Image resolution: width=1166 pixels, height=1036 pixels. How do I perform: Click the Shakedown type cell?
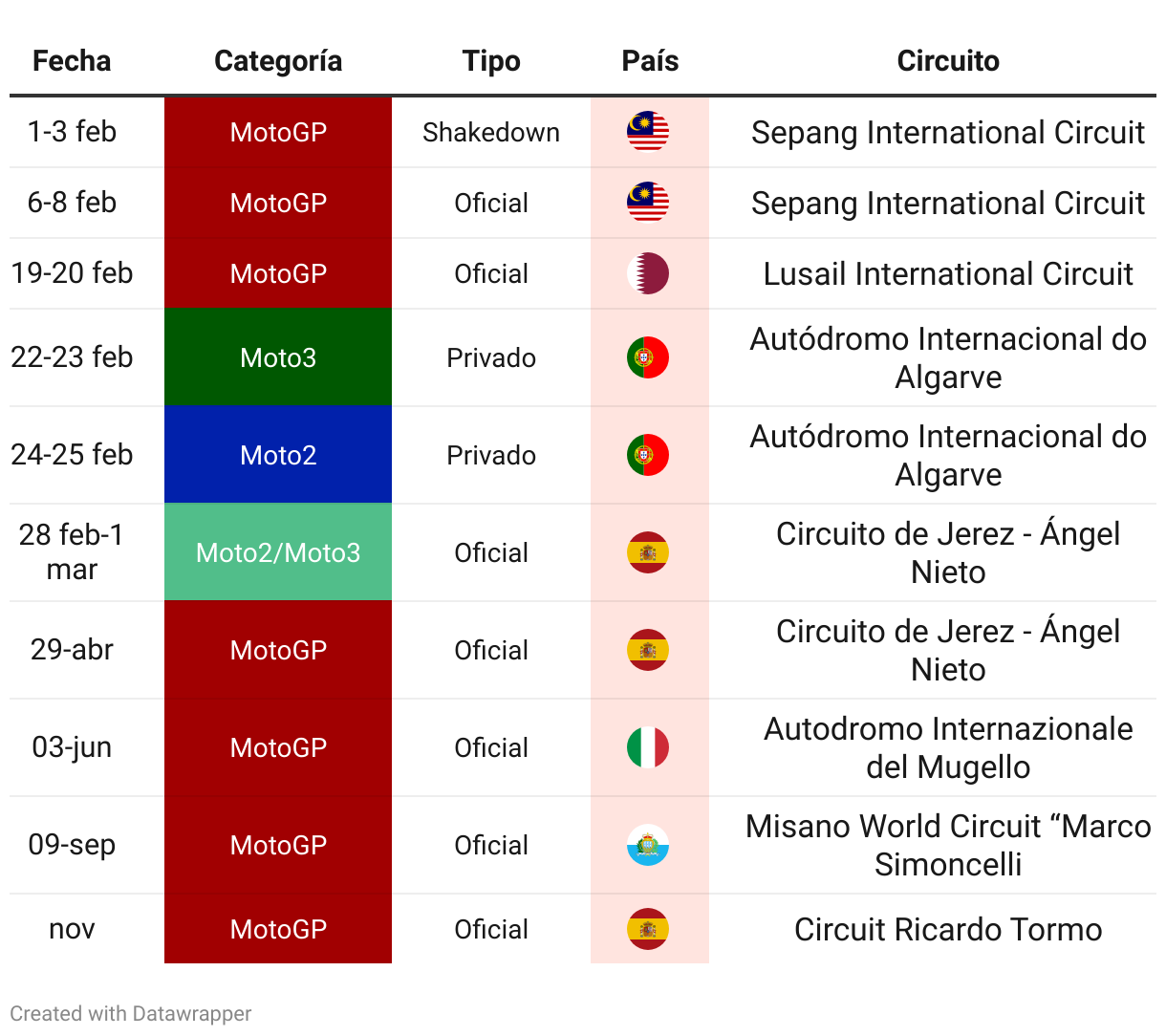491,132
